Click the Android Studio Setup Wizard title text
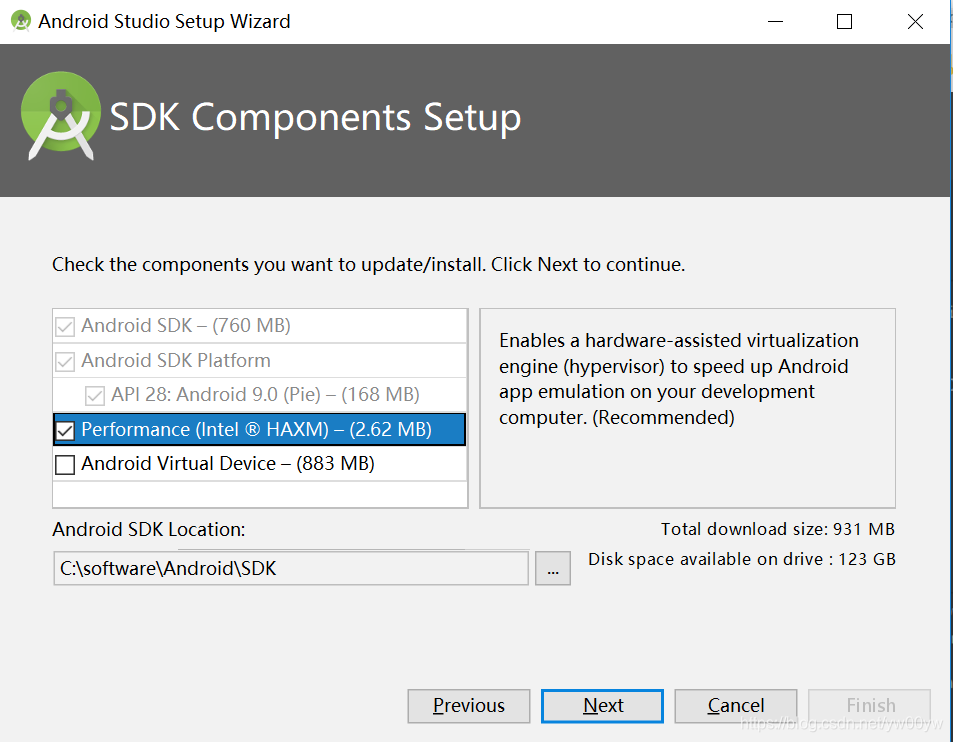This screenshot has width=953, height=742. click(x=164, y=21)
